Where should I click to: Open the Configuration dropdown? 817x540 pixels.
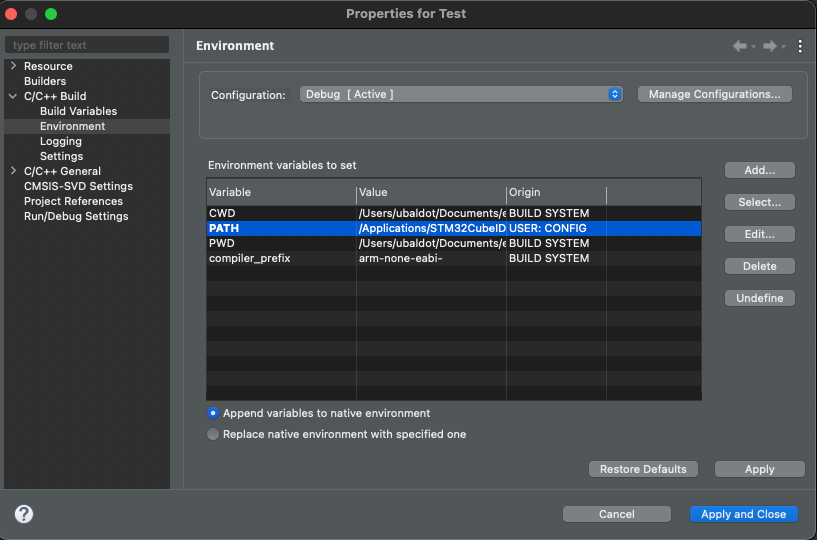pos(461,94)
